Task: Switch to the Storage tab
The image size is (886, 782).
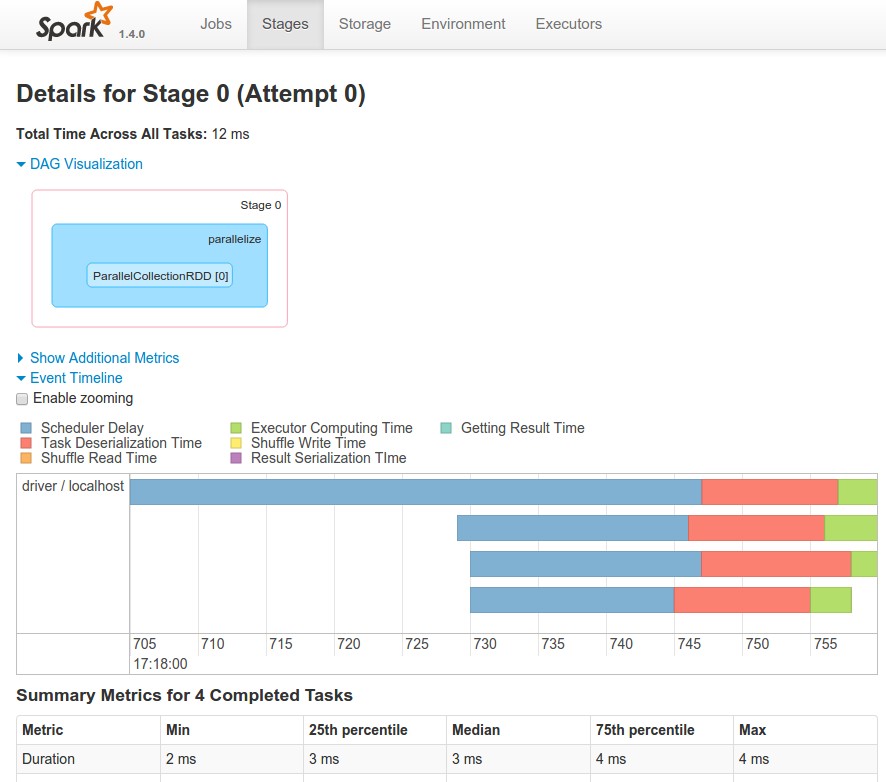Action: pos(365,24)
